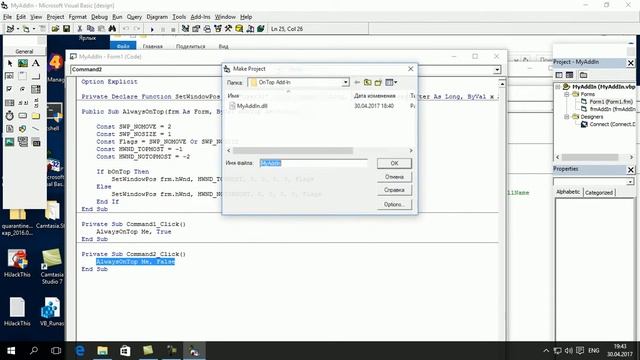
Task: Click the General tab of the toolbox
Action: (x=24, y=51)
